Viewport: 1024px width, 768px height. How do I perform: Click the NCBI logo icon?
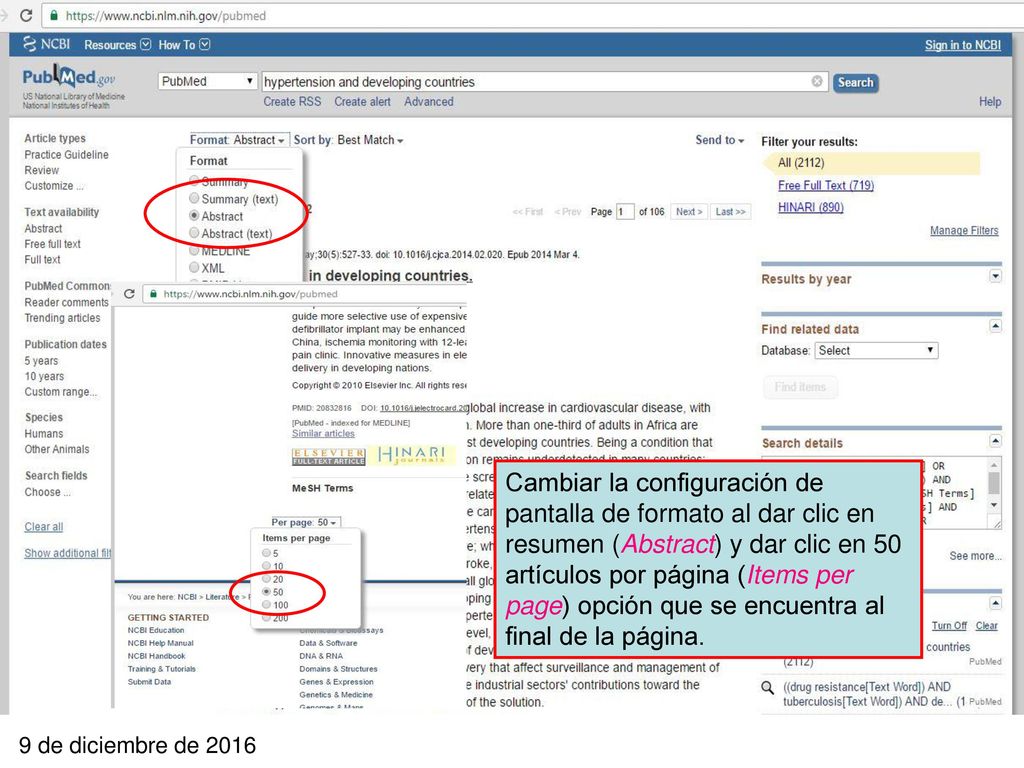[29, 44]
